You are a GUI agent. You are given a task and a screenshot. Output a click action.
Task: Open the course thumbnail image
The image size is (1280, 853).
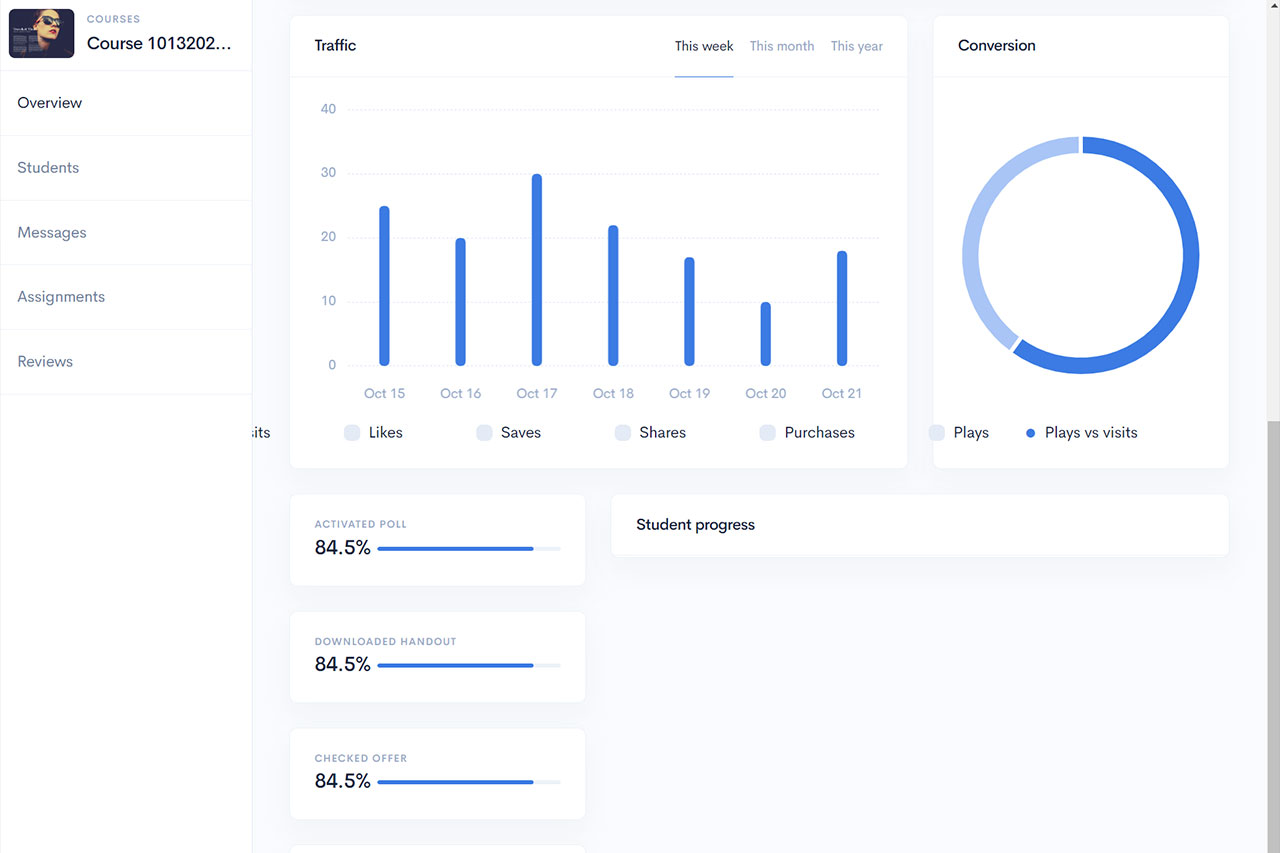[42, 33]
